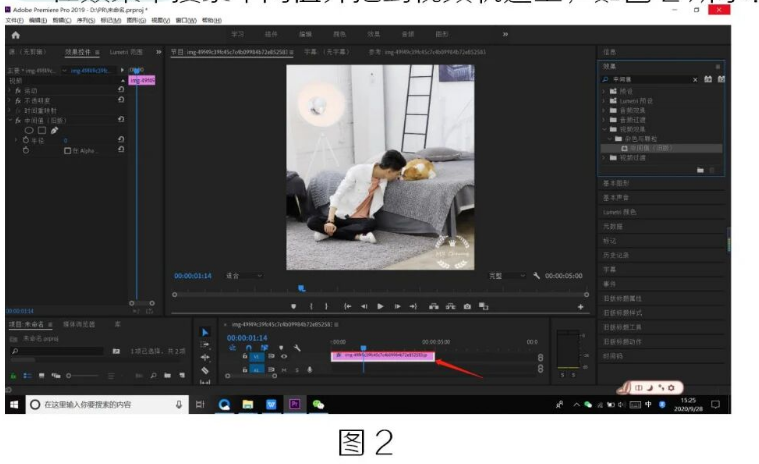Solo the A1 audio track
This screenshot has height=464, width=759.
(297, 370)
